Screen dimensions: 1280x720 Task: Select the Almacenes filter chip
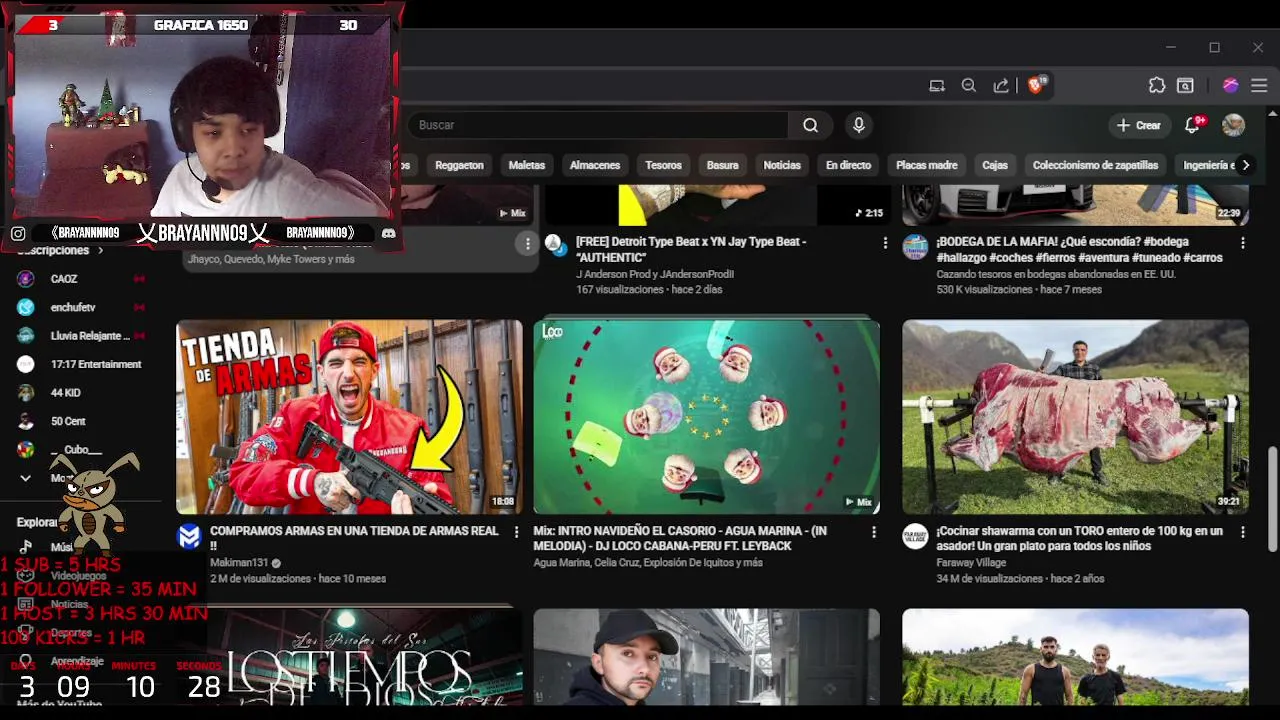(595, 165)
